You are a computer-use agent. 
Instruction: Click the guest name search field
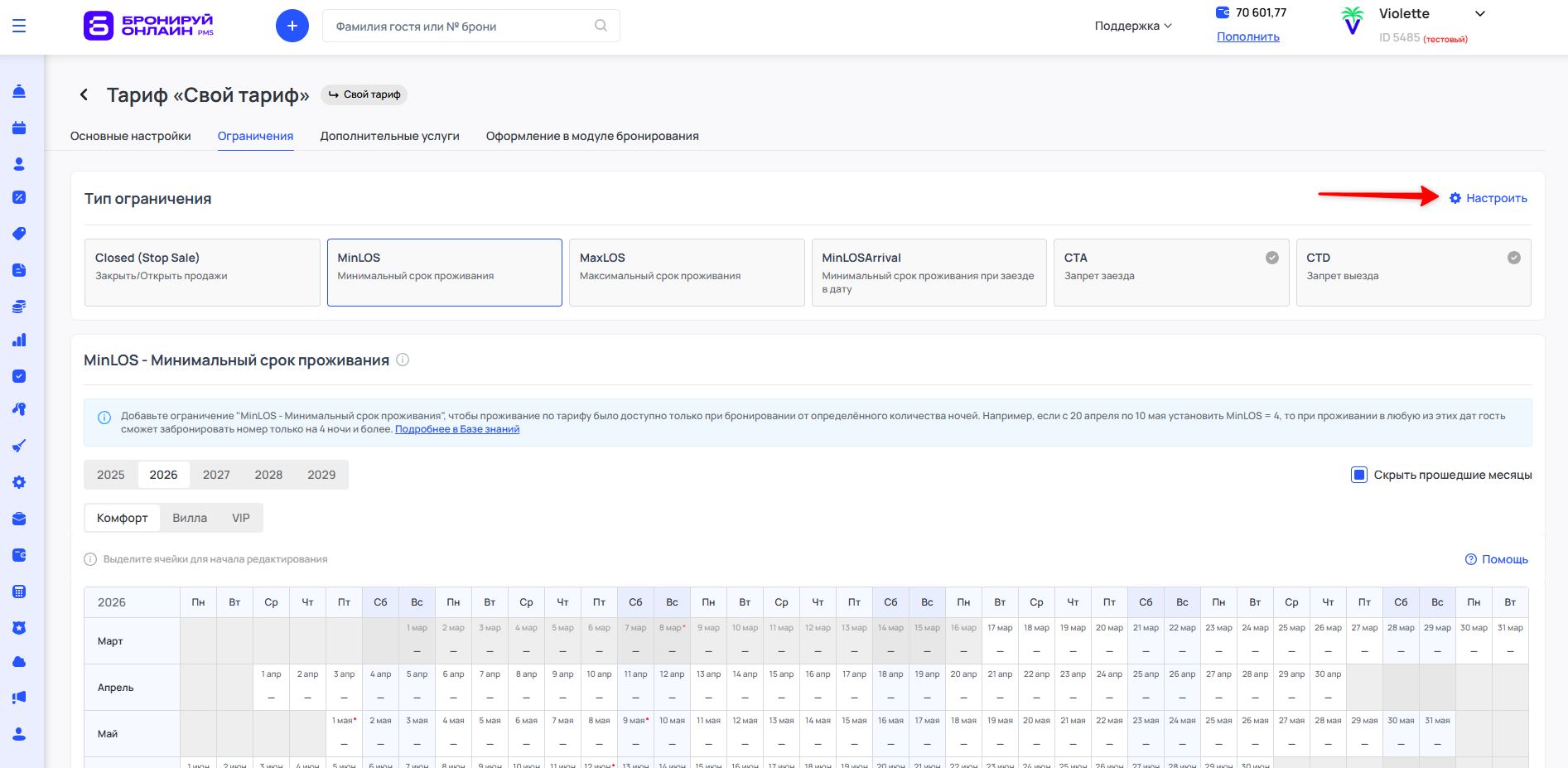coord(460,27)
